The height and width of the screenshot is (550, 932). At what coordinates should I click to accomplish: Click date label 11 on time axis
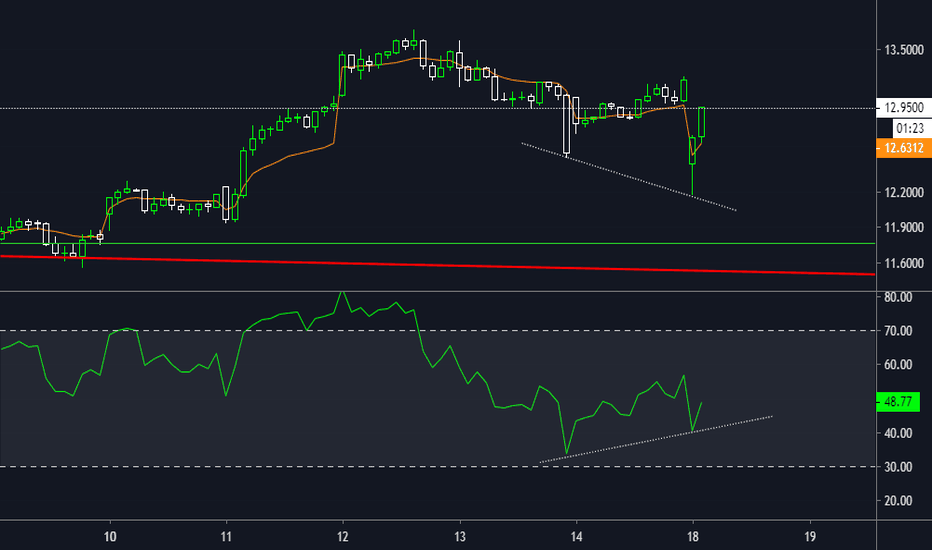pos(226,537)
